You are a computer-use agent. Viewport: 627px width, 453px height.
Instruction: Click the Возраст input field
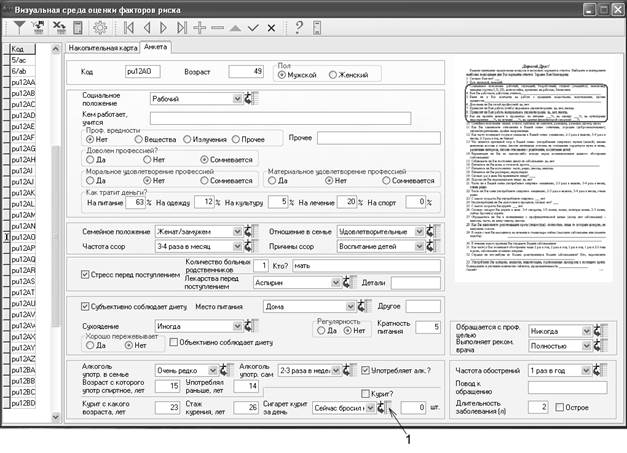coord(243,71)
